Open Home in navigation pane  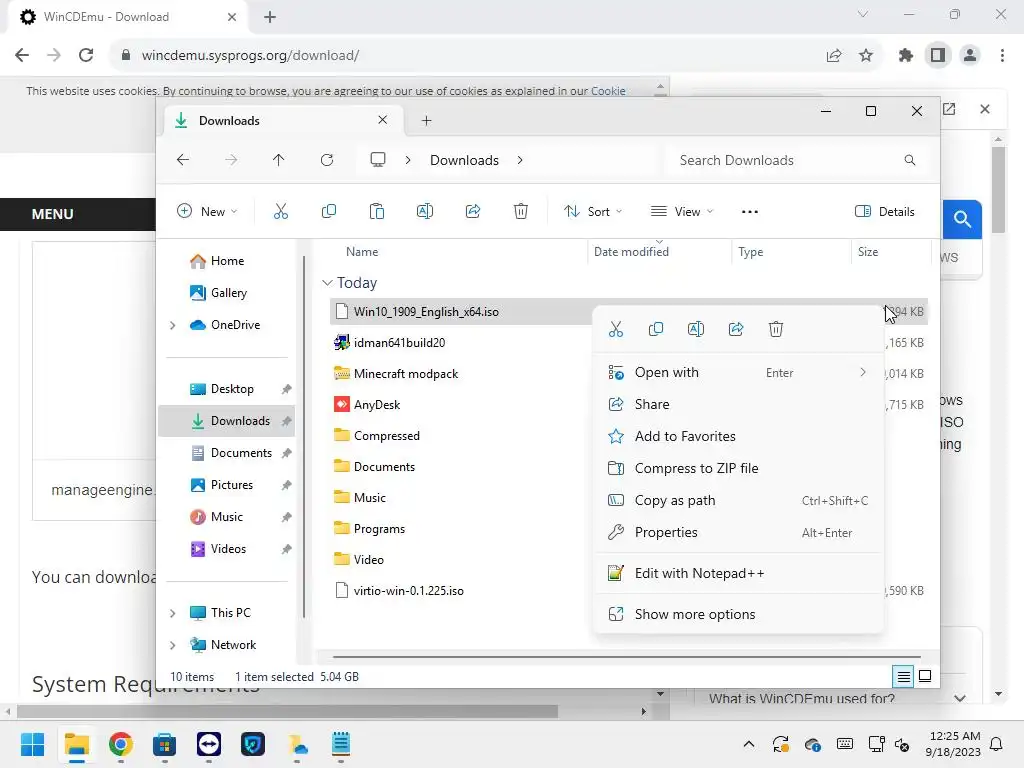pos(227,261)
